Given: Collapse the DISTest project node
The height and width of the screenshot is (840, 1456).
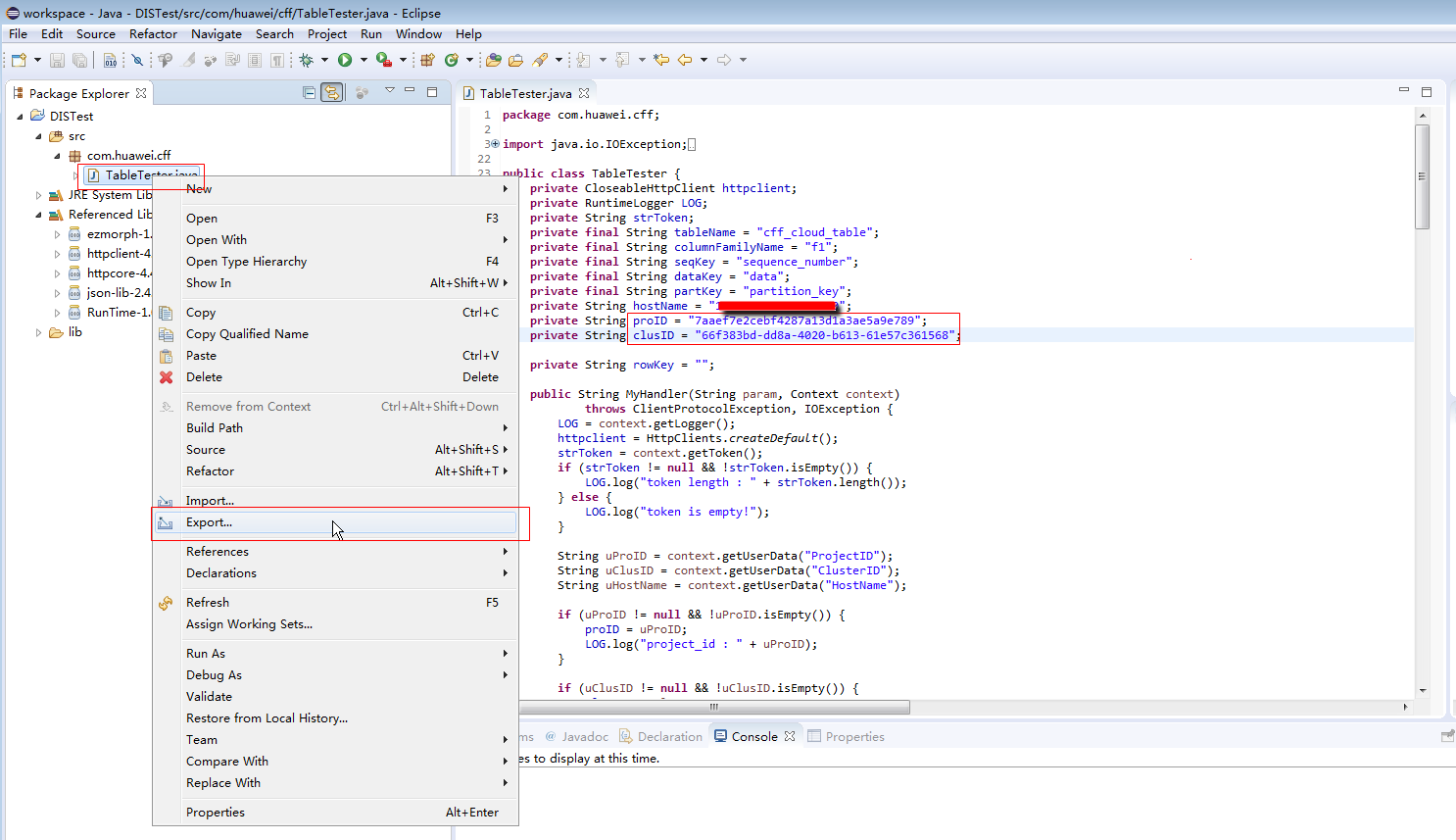Looking at the screenshot, I should (20, 116).
